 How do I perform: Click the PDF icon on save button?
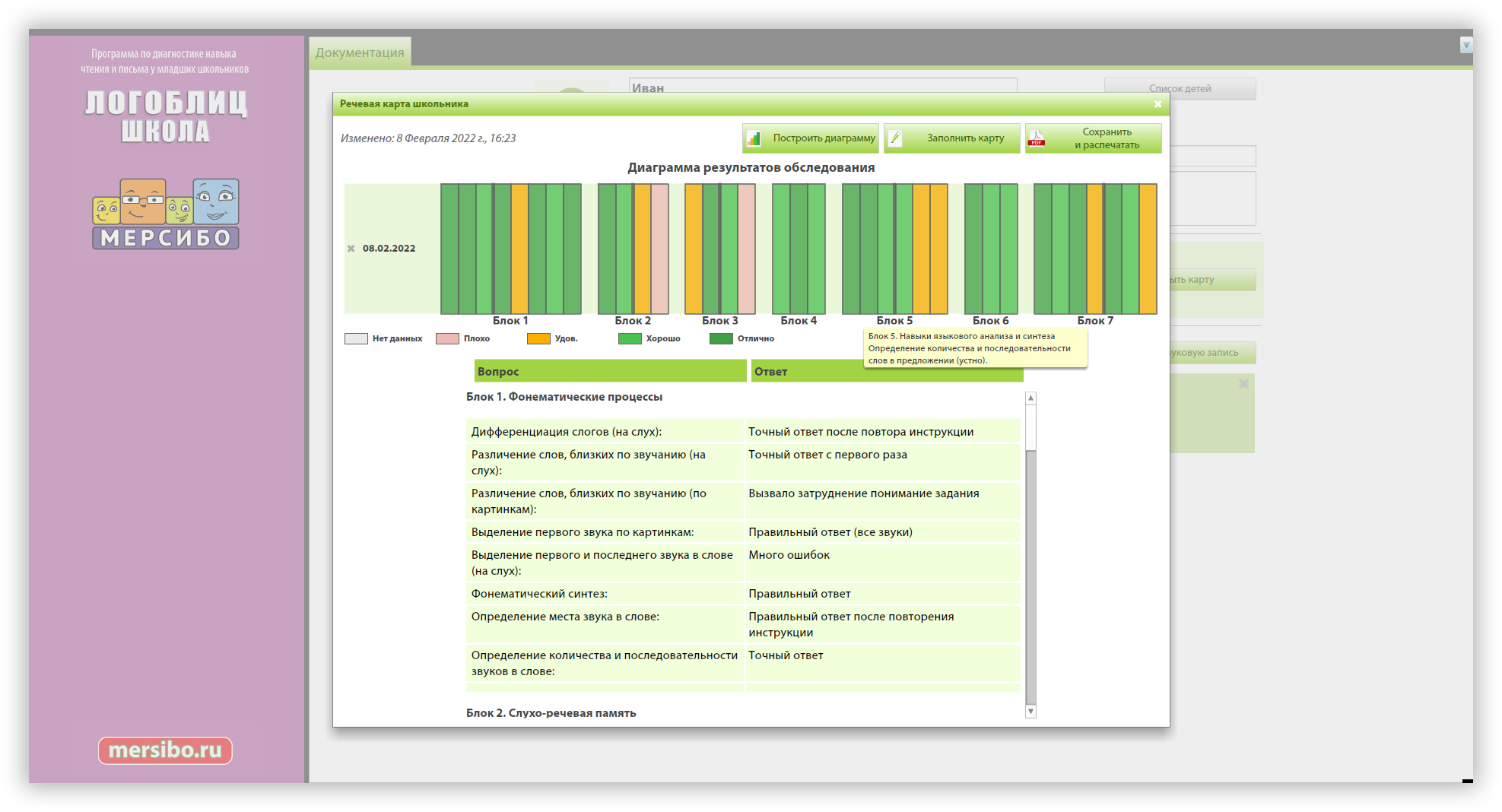click(1037, 138)
